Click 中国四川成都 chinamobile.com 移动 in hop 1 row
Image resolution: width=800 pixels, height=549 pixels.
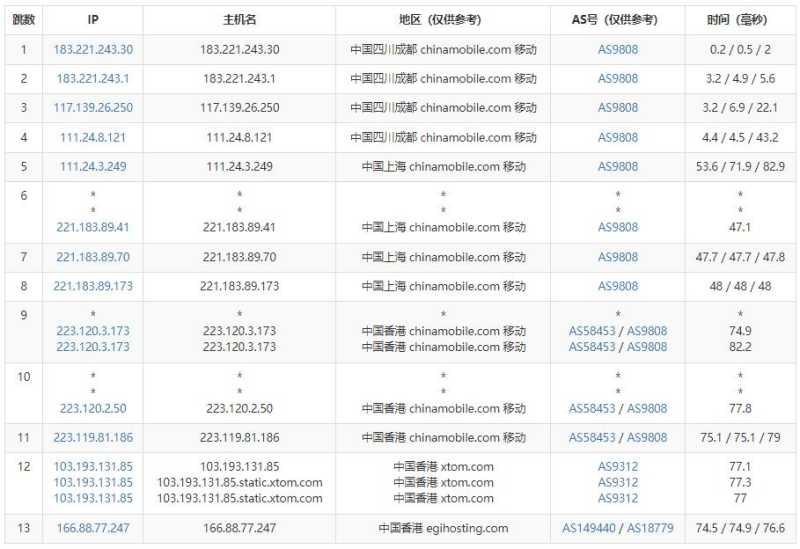pos(443,49)
